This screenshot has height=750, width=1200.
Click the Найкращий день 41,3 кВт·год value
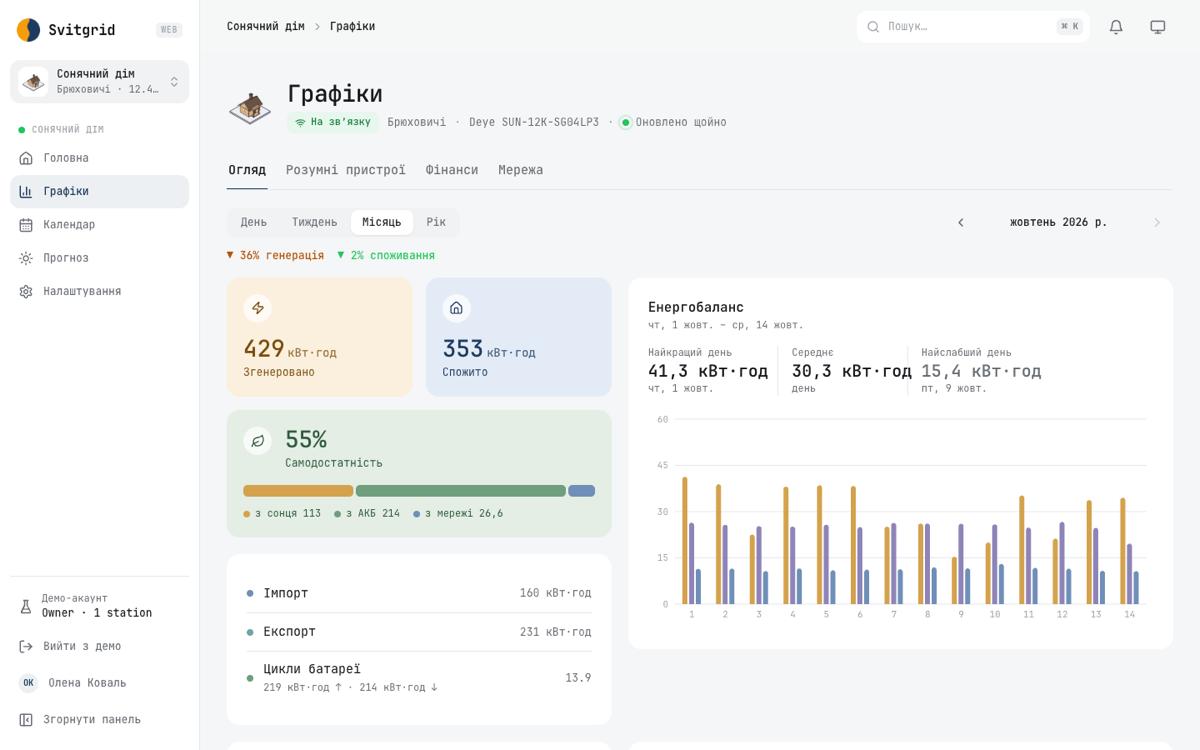tap(708, 371)
